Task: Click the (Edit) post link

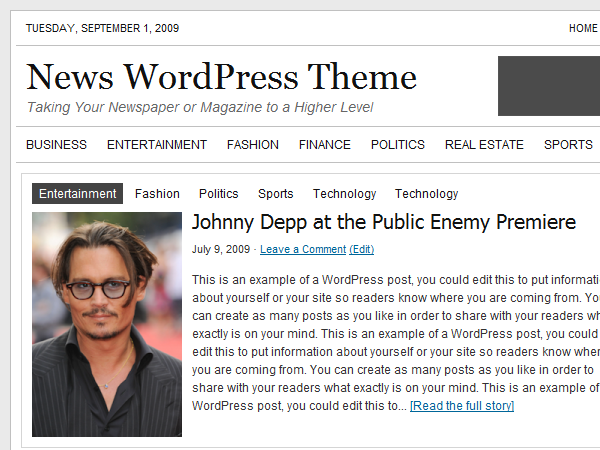Action: click(x=361, y=249)
